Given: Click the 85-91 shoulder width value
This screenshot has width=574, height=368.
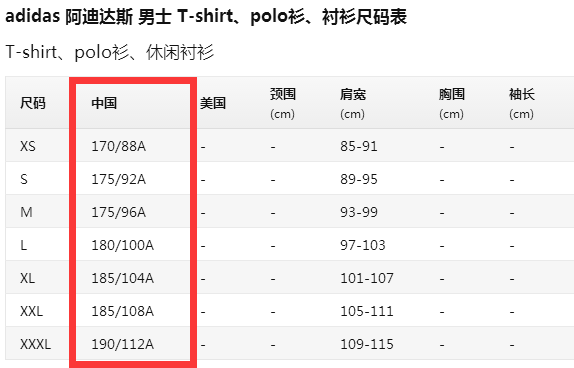Looking at the screenshot, I should pos(359,146).
